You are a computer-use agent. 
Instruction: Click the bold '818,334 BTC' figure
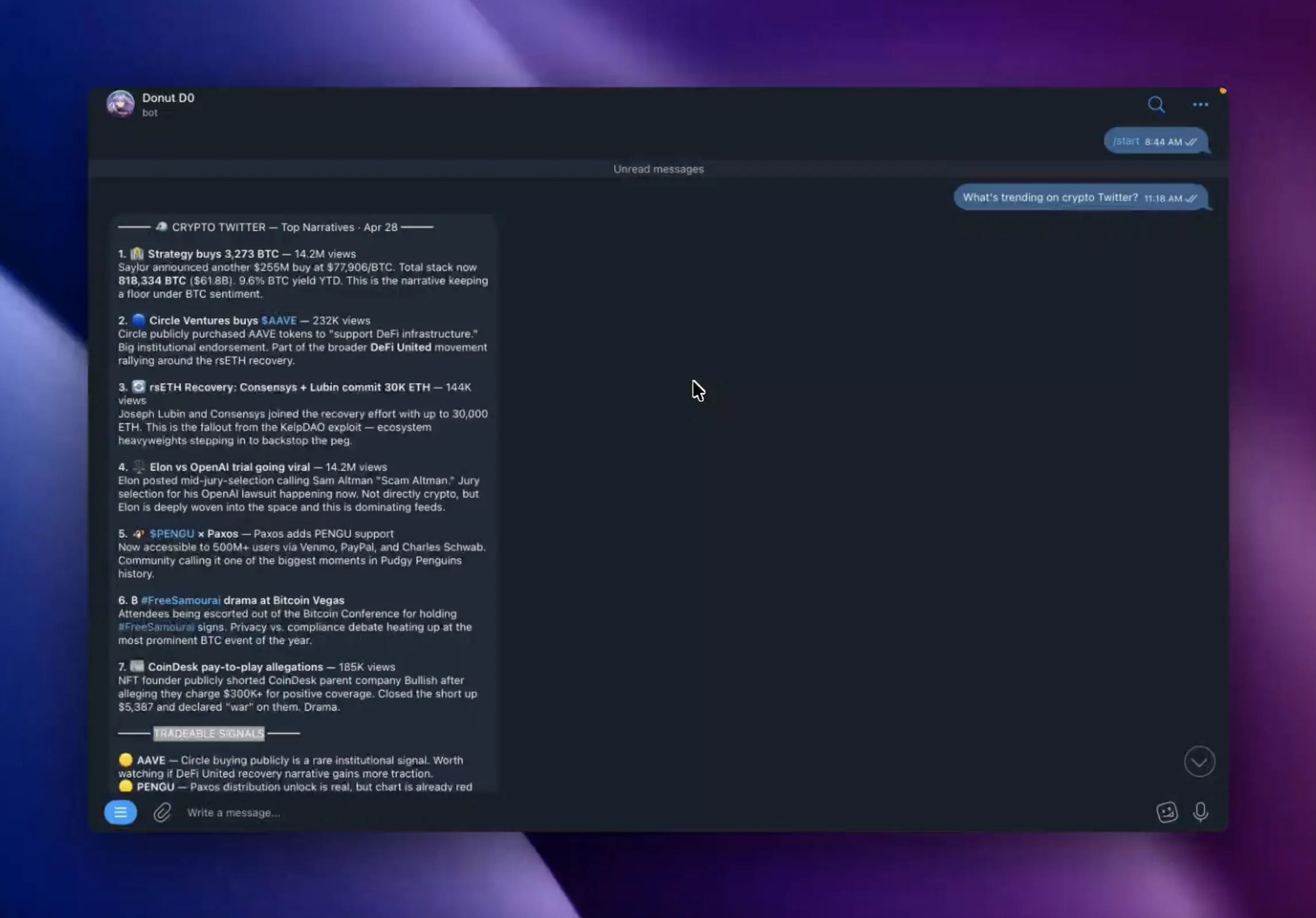pyautogui.click(x=152, y=281)
